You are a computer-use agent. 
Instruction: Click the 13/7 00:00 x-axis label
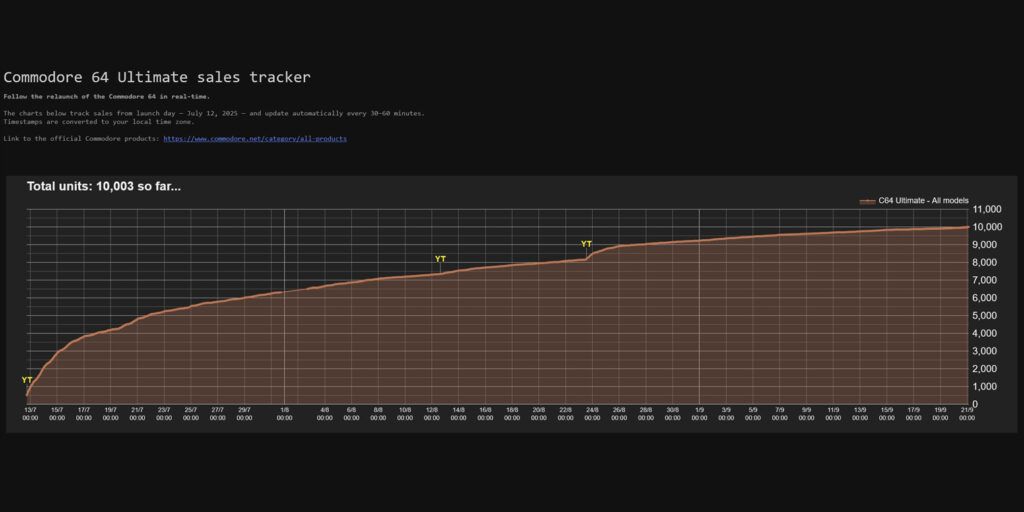30,414
